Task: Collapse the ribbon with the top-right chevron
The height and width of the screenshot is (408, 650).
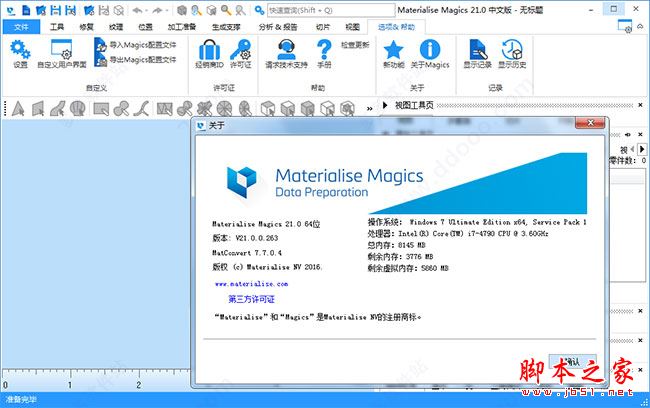Action: [640, 26]
